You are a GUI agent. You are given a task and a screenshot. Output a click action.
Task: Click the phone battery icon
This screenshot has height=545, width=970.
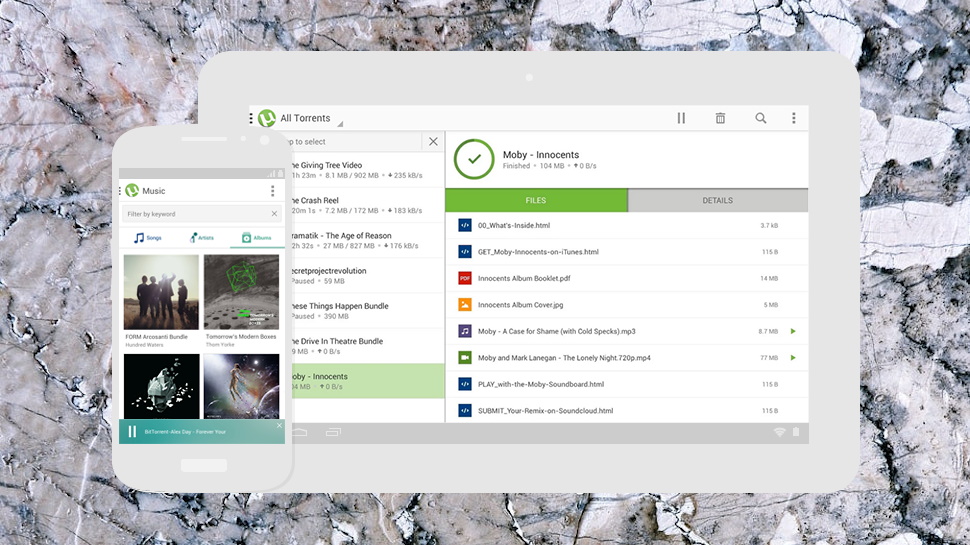280,174
